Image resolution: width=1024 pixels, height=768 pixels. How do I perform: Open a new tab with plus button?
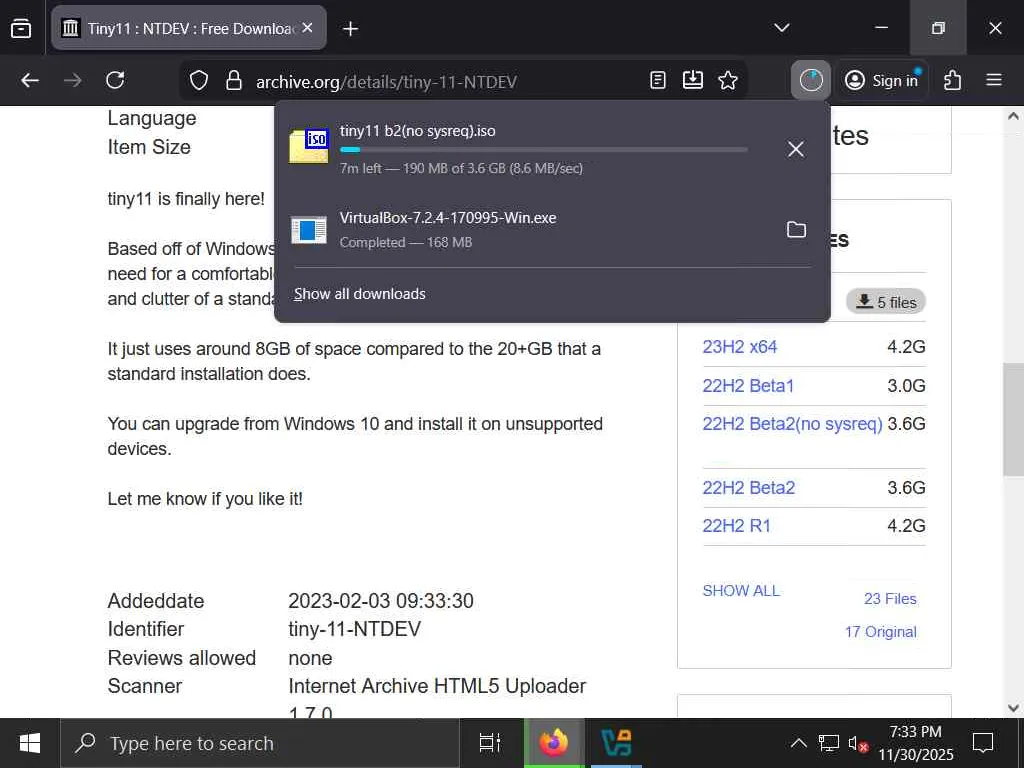[351, 29]
